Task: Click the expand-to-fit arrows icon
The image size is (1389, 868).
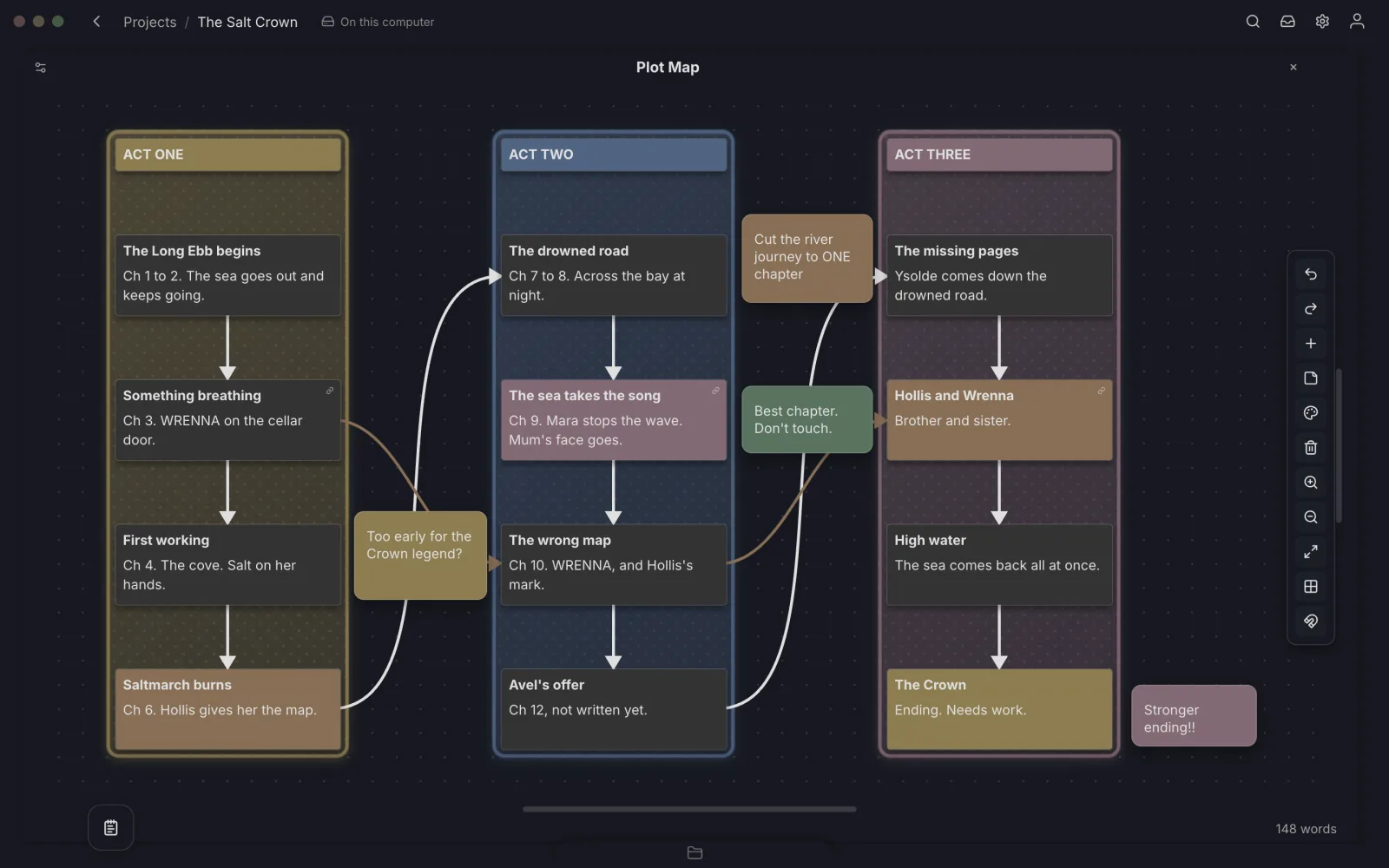Action: [x=1310, y=552]
